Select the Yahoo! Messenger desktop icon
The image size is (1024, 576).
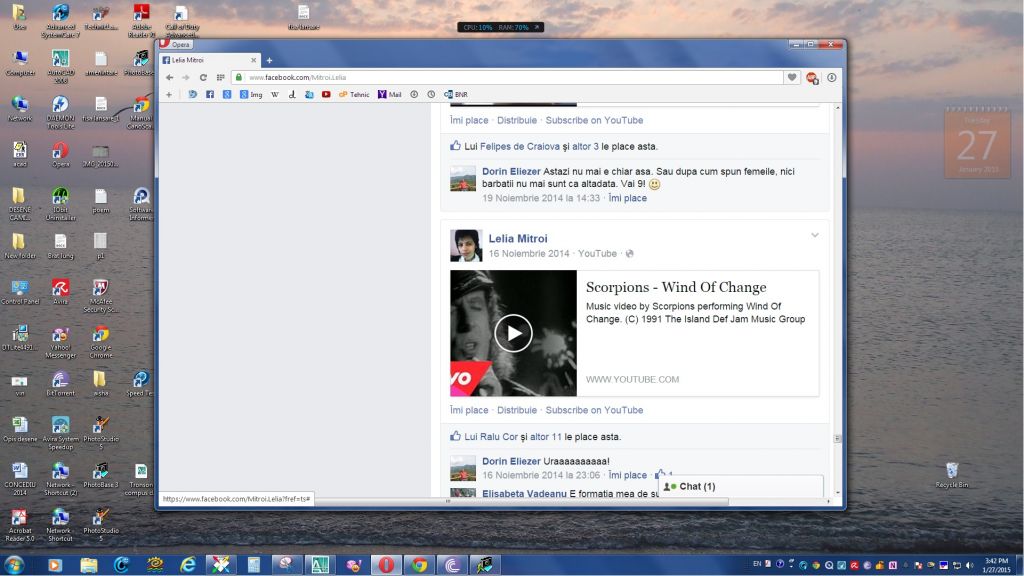pyautogui.click(x=60, y=342)
